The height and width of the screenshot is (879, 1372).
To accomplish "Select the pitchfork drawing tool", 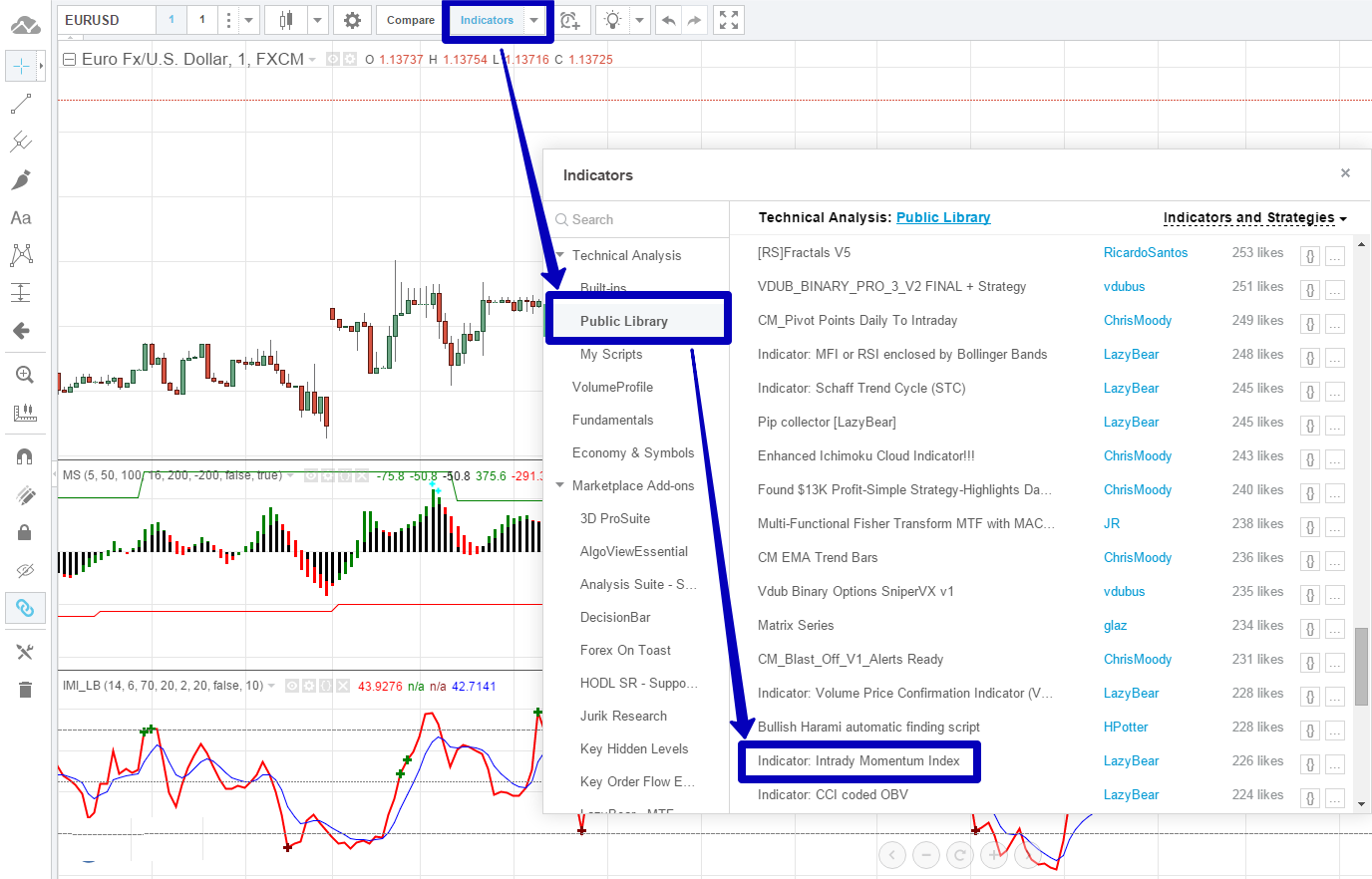I will coord(21,142).
